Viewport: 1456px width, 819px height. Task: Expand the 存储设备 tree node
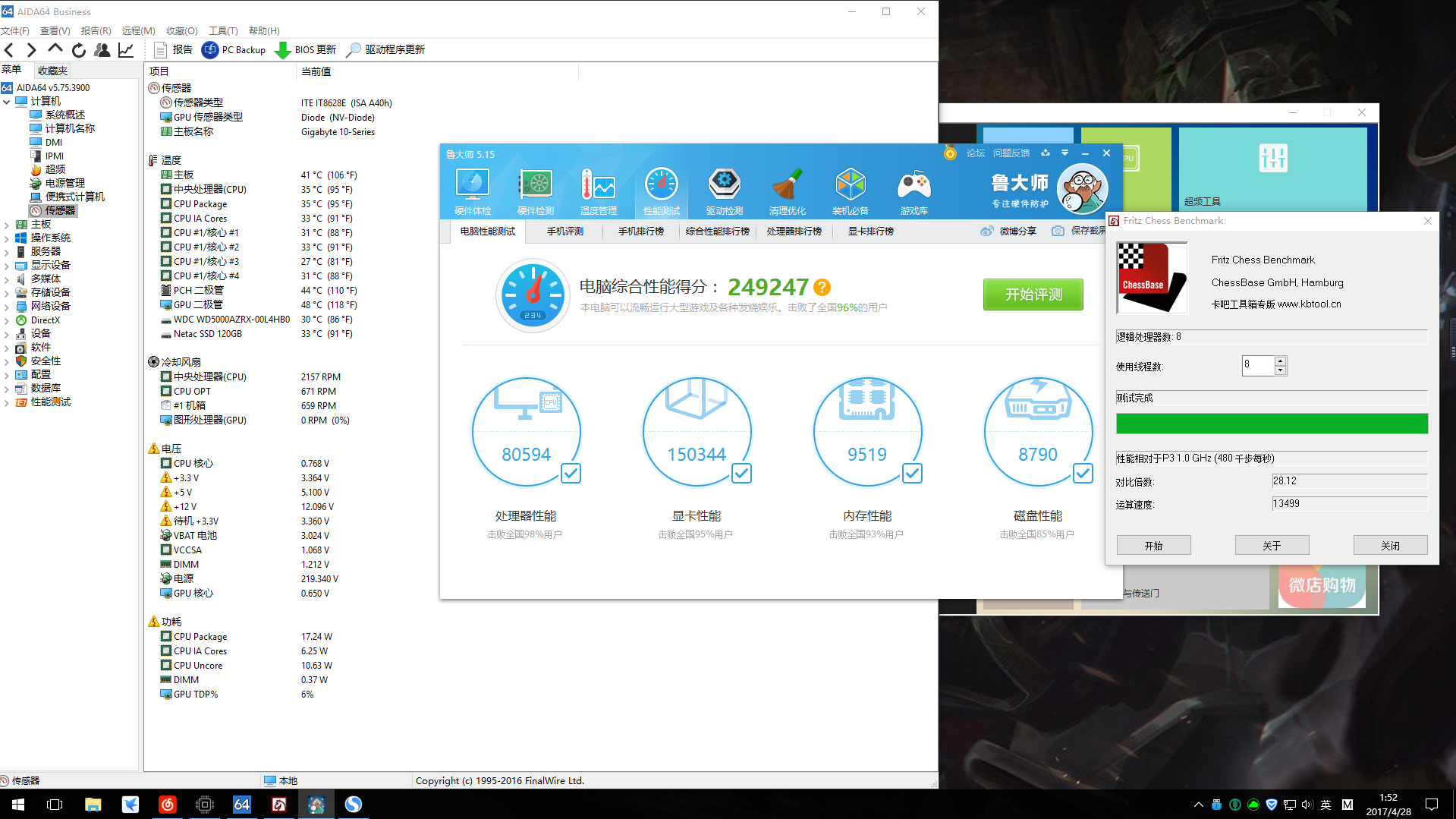(x=7, y=293)
